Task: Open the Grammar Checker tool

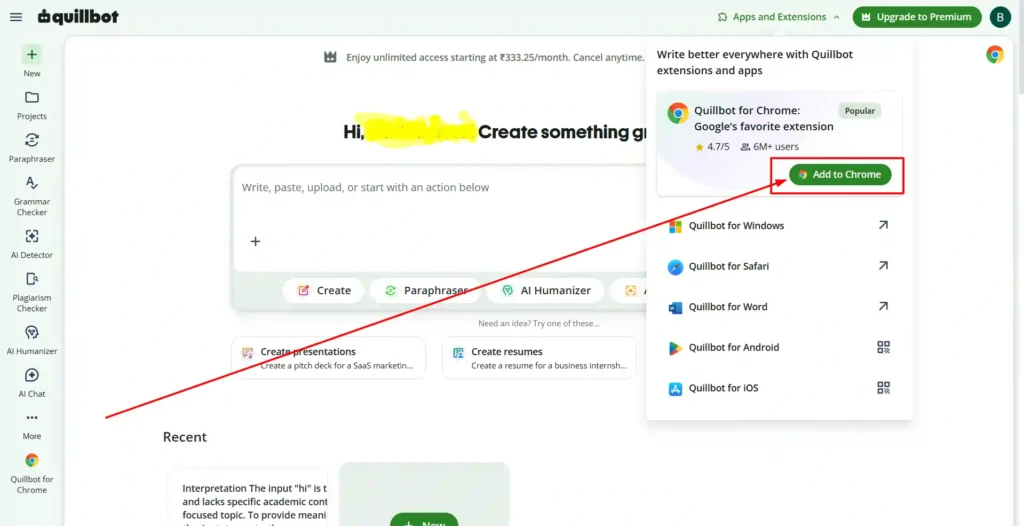Action: point(32,196)
